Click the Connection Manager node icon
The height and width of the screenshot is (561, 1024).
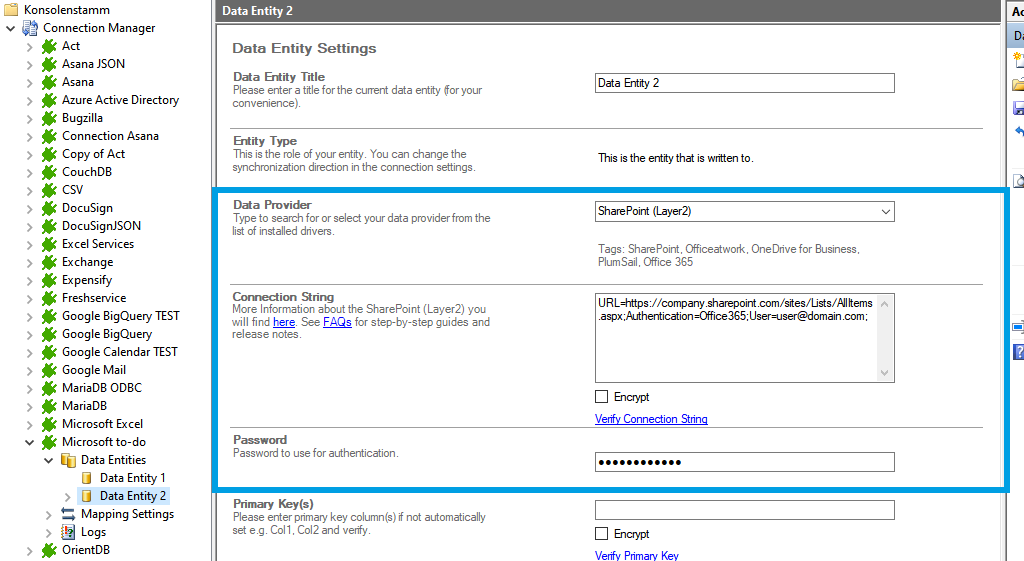(x=30, y=28)
